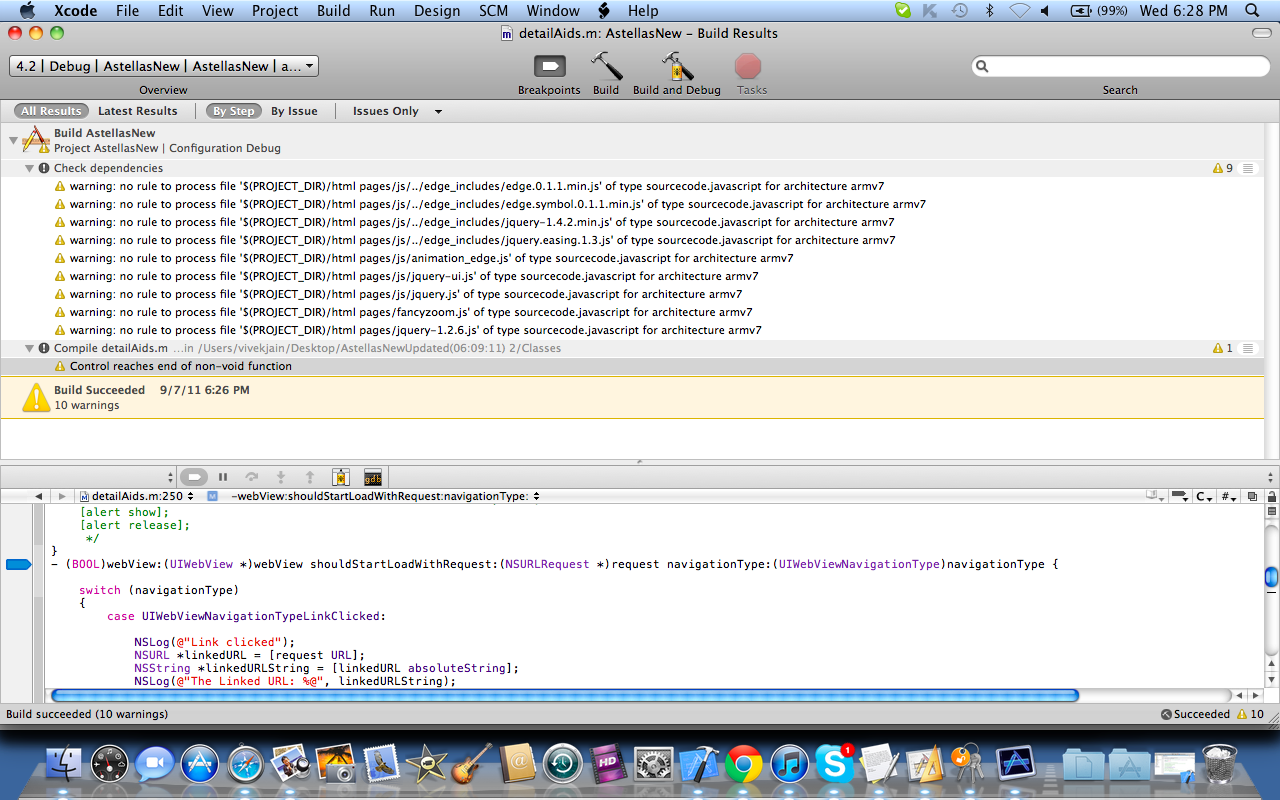Screen dimensions: 1280x800
Task: Open Xcode from the Dock
Action: (699, 765)
